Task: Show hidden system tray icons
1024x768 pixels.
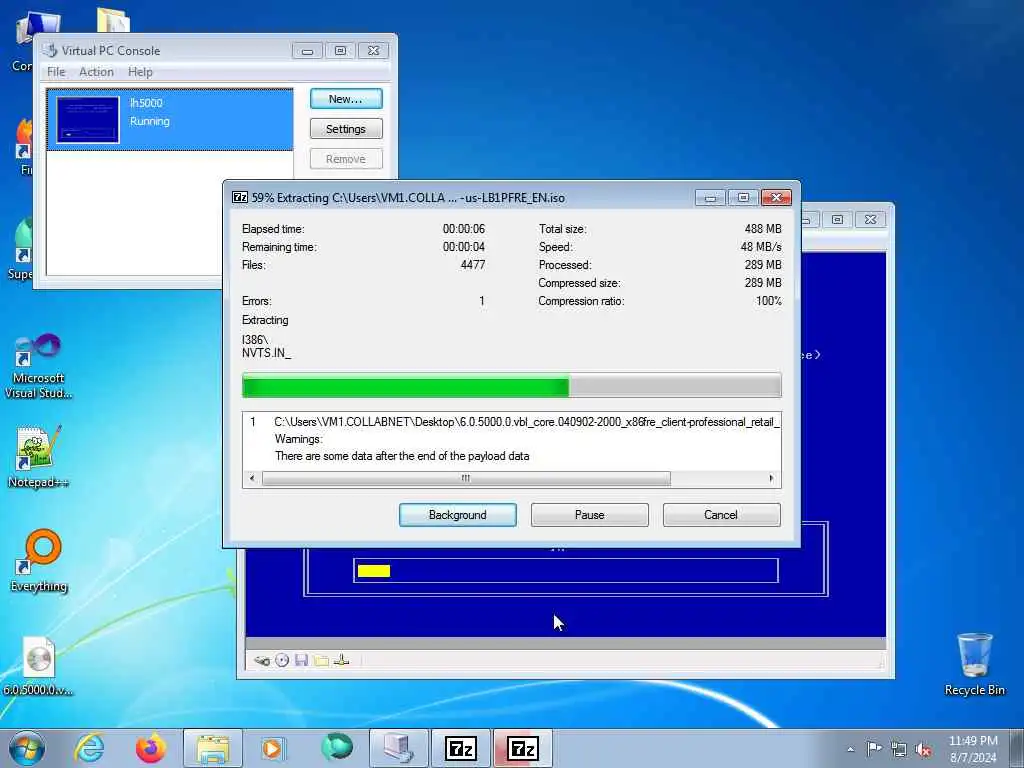Action: (850, 749)
